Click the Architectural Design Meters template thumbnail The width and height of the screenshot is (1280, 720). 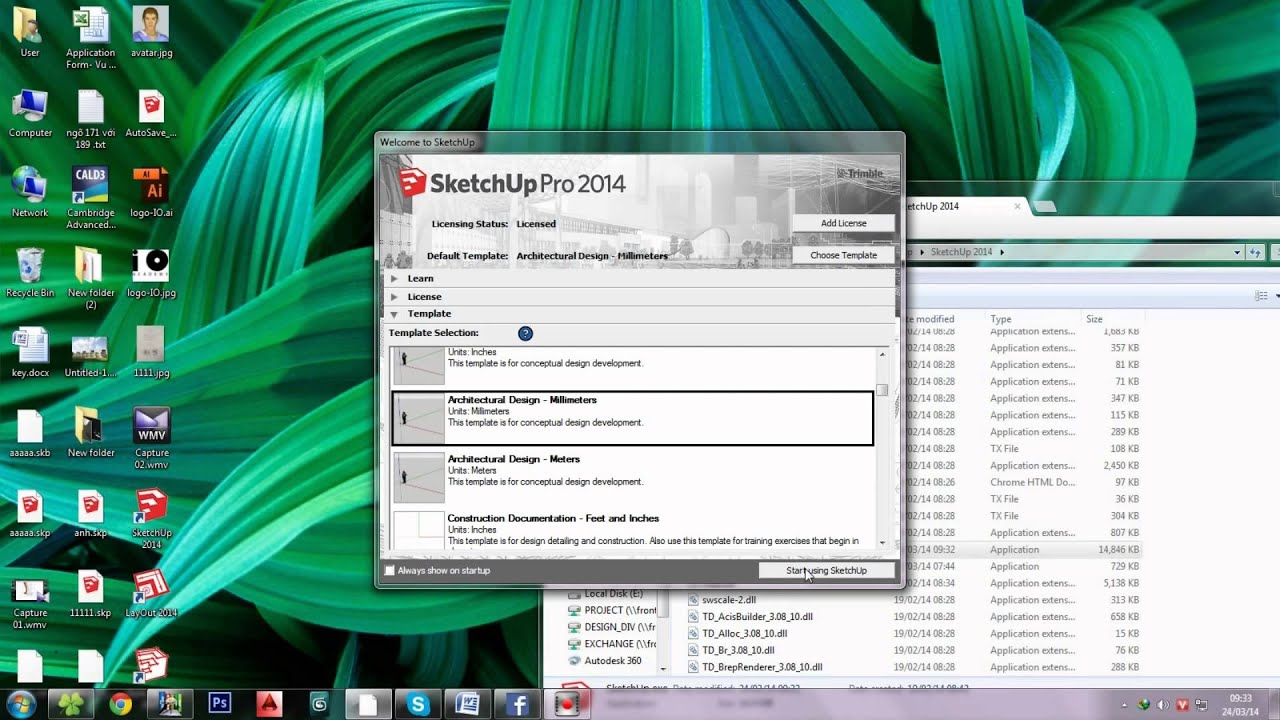[419, 477]
